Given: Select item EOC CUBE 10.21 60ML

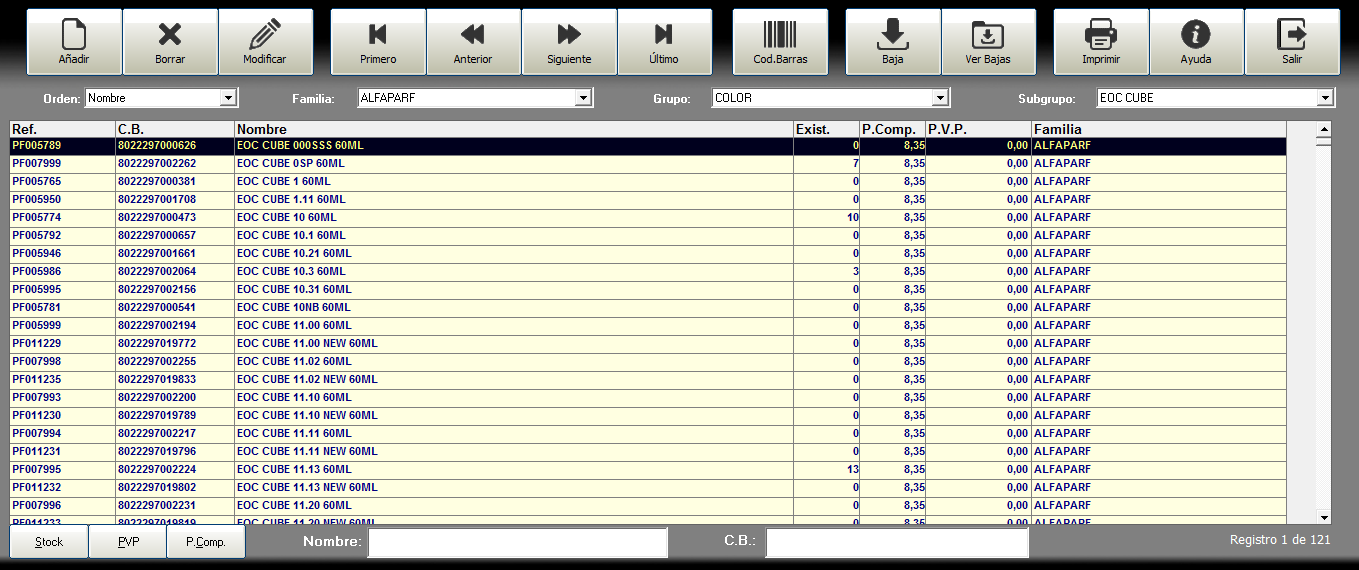Looking at the screenshot, I should 294,254.
